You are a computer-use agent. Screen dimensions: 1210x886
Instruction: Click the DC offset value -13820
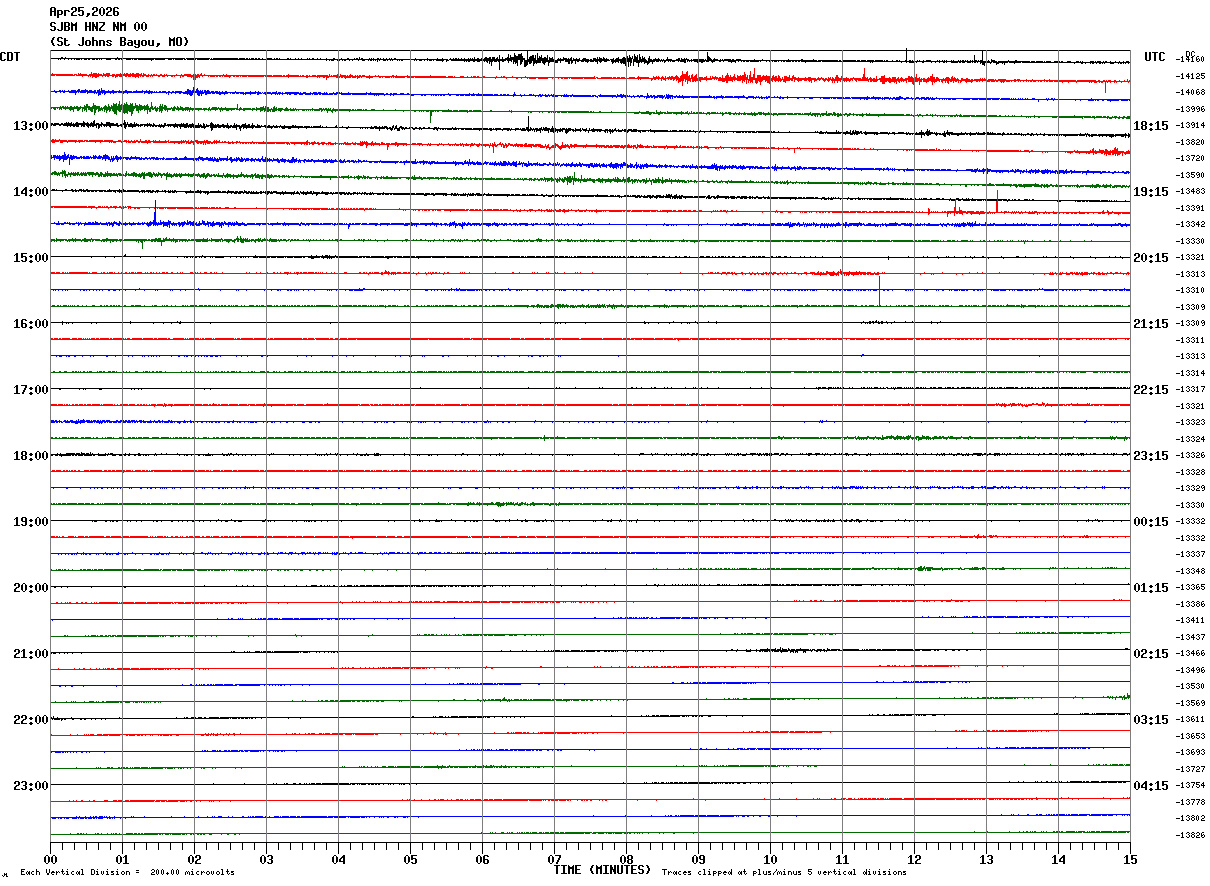(1190, 142)
